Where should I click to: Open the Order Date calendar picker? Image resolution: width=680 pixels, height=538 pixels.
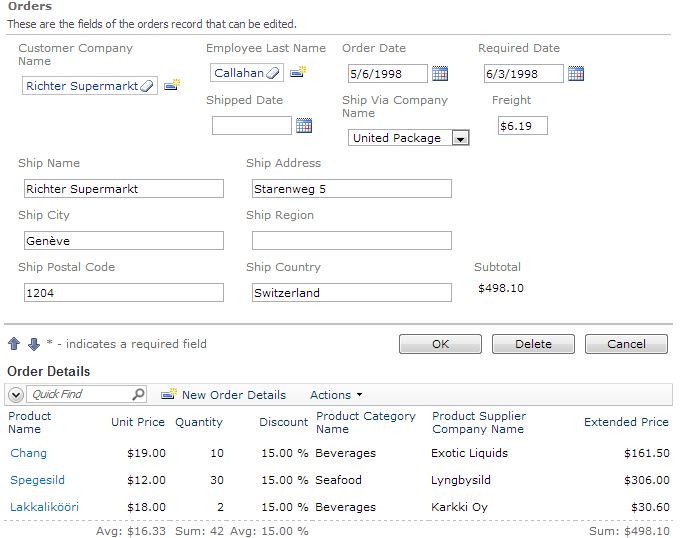[439, 73]
